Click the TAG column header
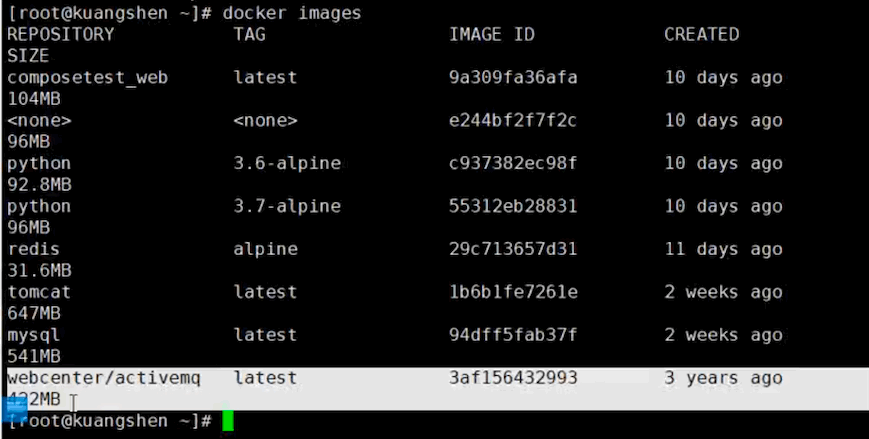The width and height of the screenshot is (869, 439). click(249, 34)
